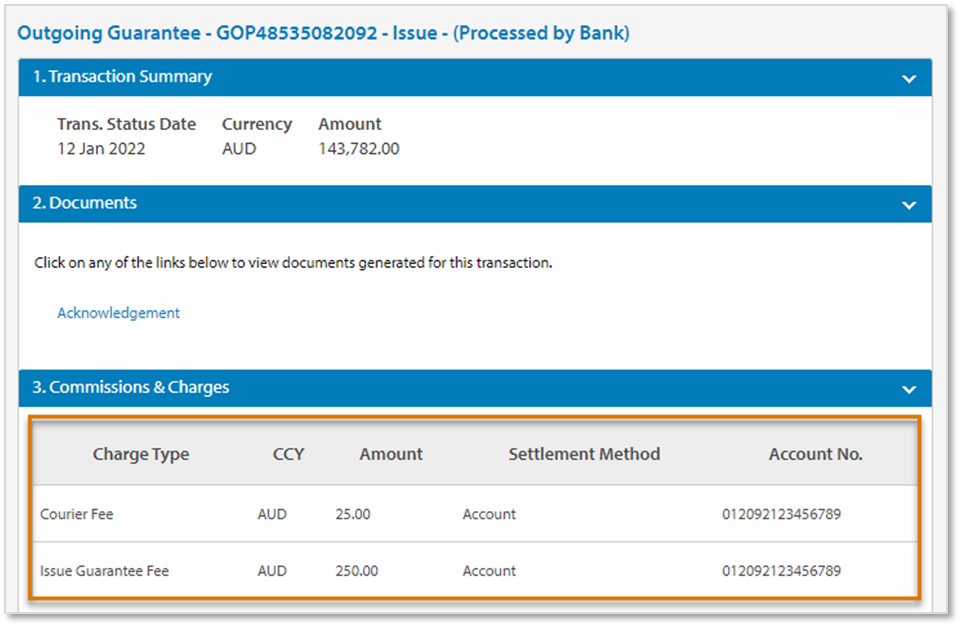Select the Courier Fee row label
The height and width of the screenshot is (627, 961).
tap(77, 514)
